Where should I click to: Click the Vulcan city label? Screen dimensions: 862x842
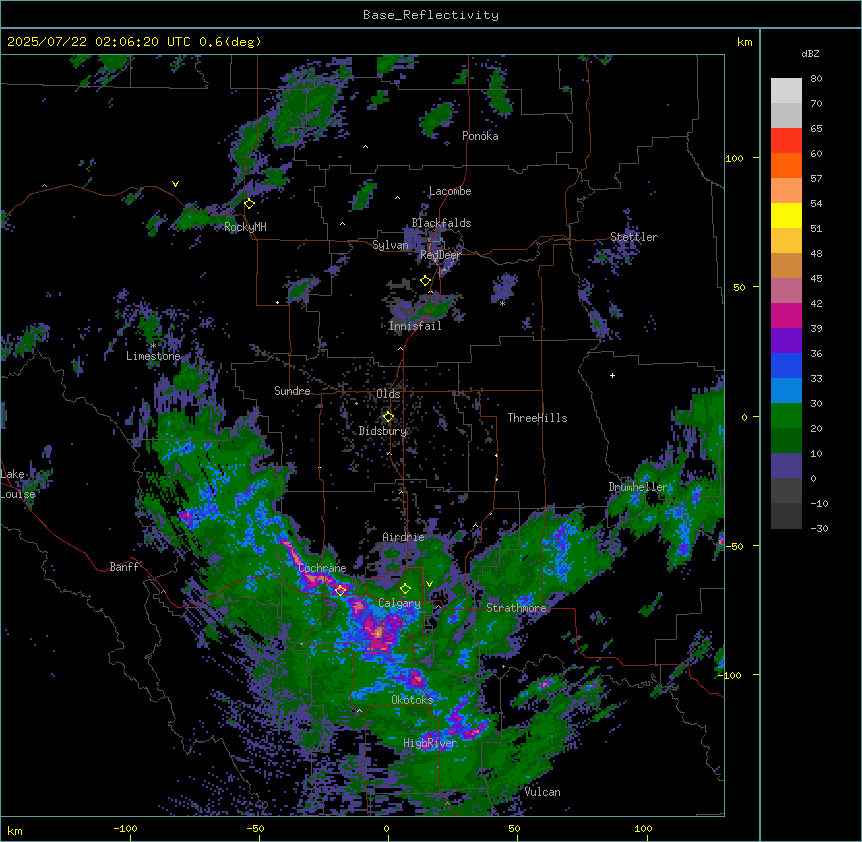(x=543, y=792)
